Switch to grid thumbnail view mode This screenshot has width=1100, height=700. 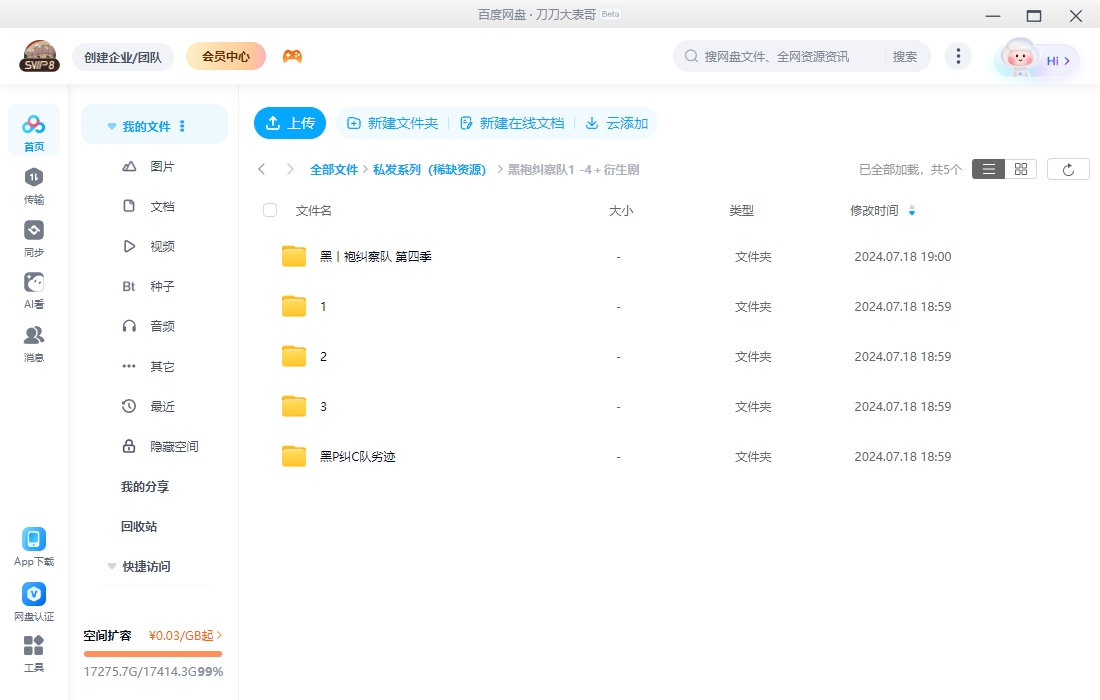pos(1021,169)
